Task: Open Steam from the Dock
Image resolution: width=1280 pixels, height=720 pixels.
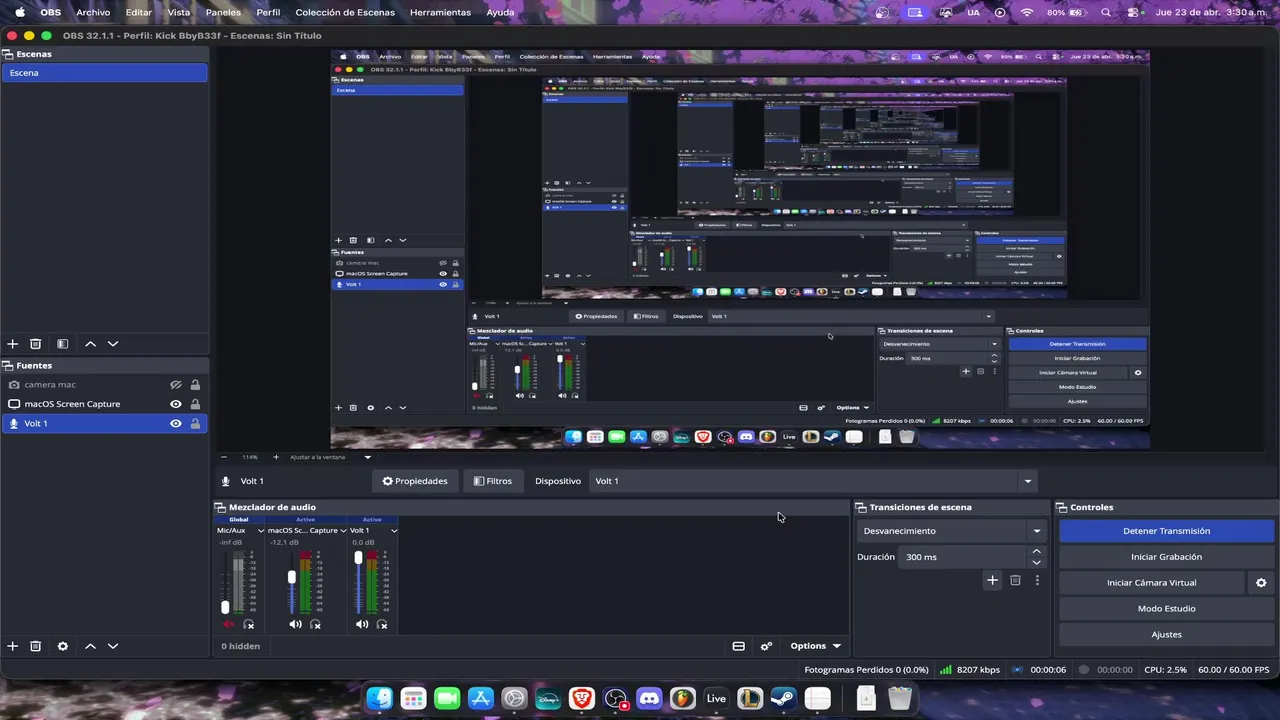Action: click(x=783, y=699)
